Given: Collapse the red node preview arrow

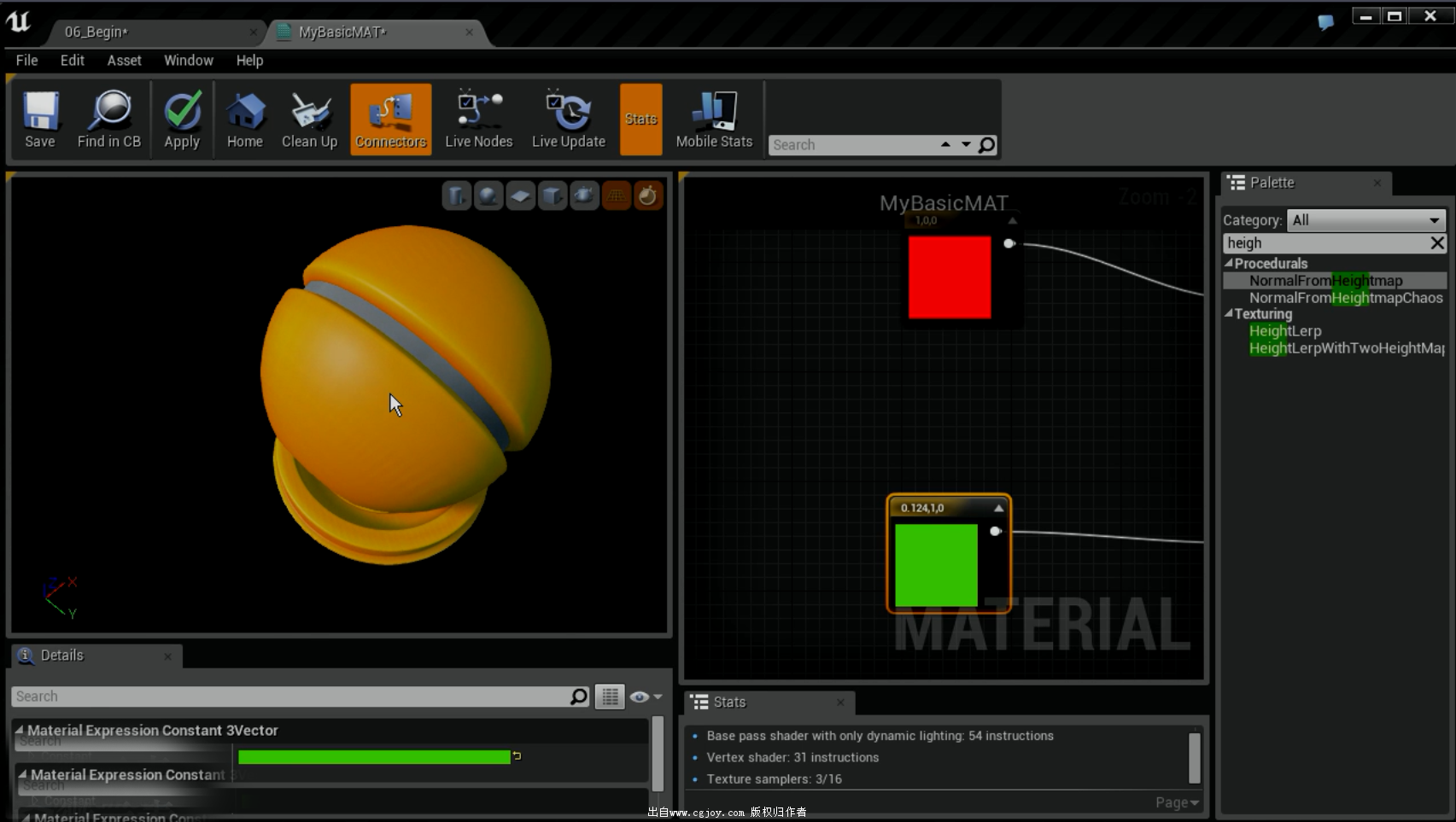Looking at the screenshot, I should pyautogui.click(x=1012, y=221).
